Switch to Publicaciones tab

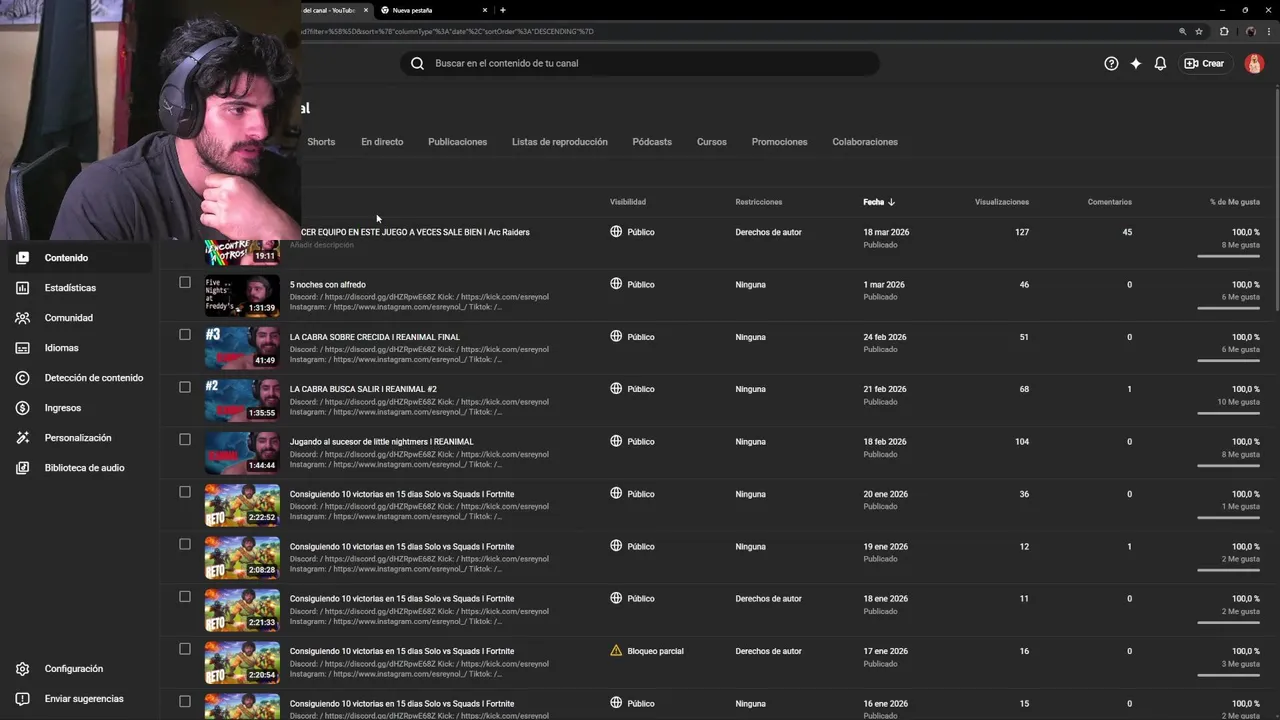[x=457, y=142]
